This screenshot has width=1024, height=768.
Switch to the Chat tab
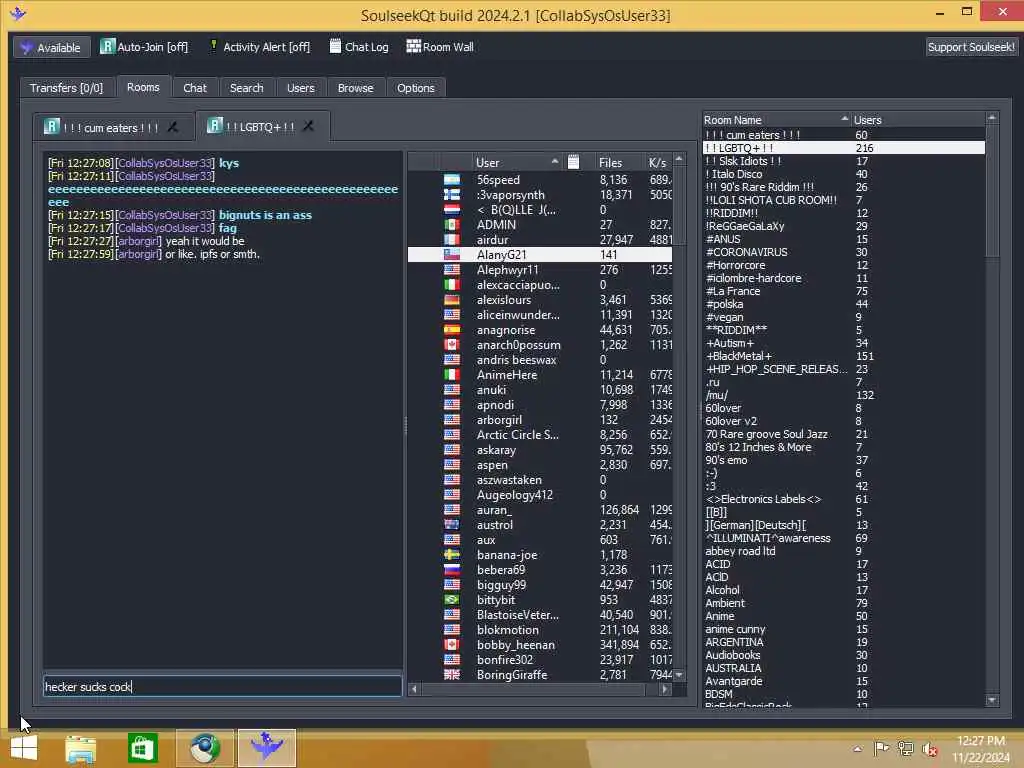coord(195,88)
